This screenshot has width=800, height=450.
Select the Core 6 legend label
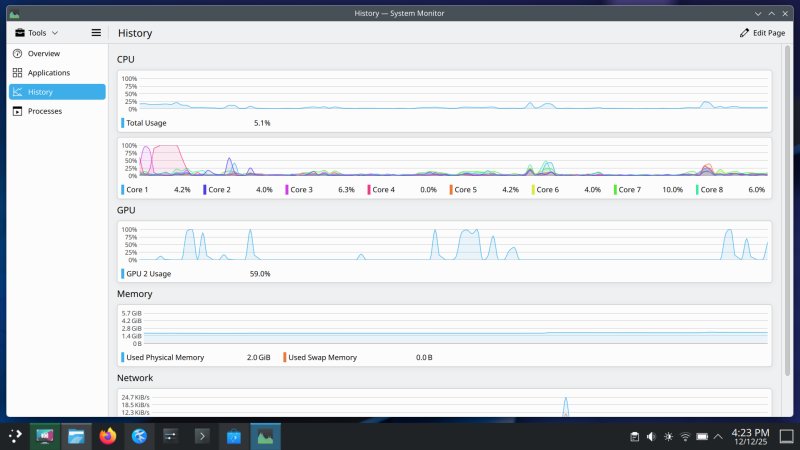pyautogui.click(x=545, y=190)
